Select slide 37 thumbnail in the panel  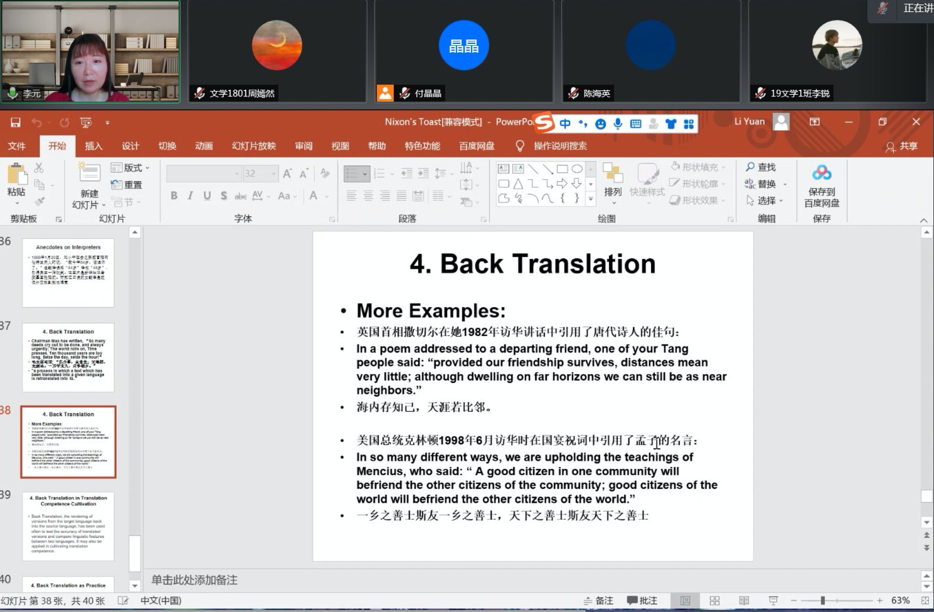click(68, 357)
